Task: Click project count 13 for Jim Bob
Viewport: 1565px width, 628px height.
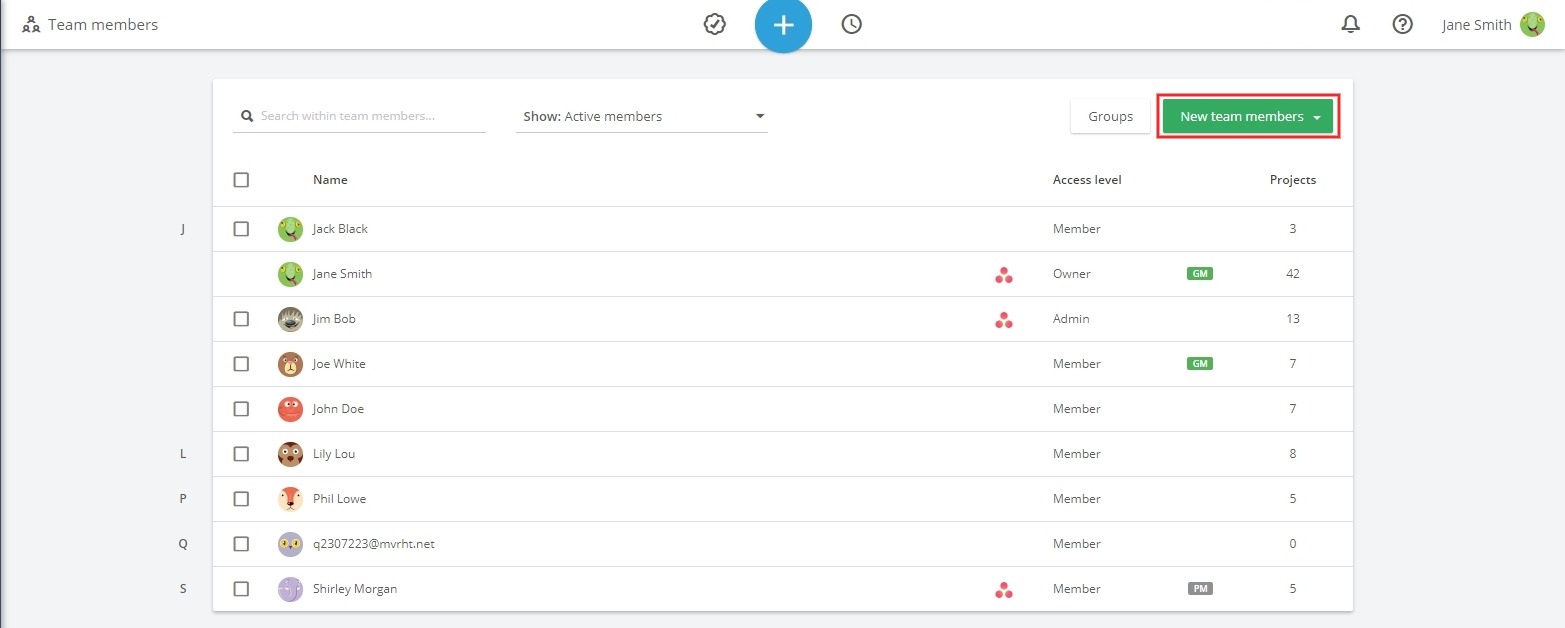Action: [1293, 319]
